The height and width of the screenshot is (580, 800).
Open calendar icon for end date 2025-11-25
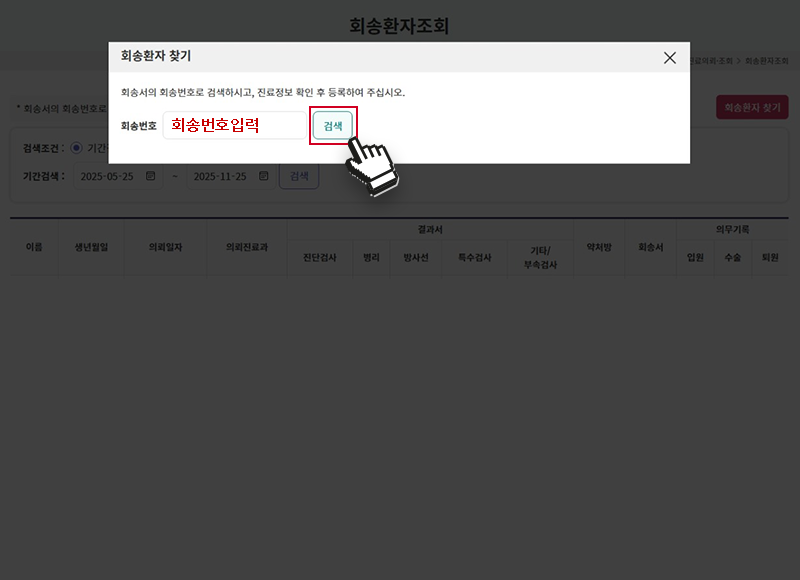(264, 176)
